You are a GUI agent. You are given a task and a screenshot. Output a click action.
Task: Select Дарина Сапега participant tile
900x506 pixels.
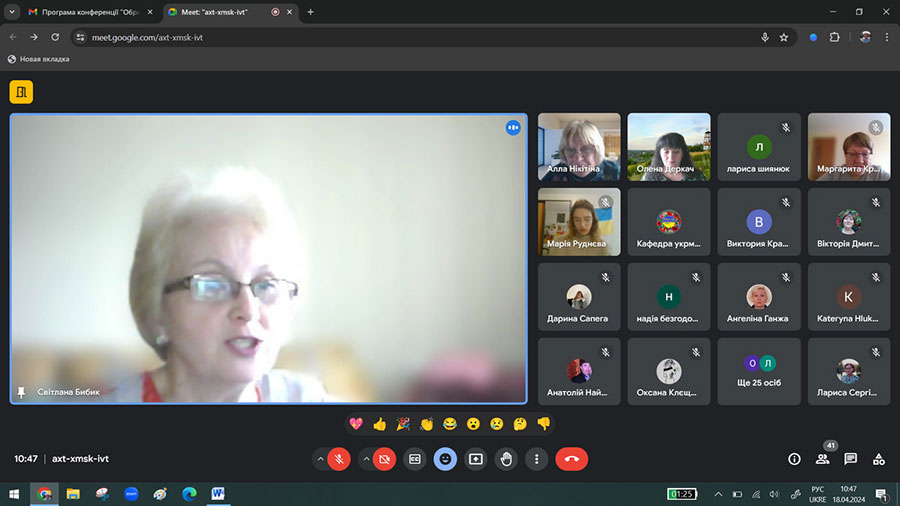(x=579, y=297)
